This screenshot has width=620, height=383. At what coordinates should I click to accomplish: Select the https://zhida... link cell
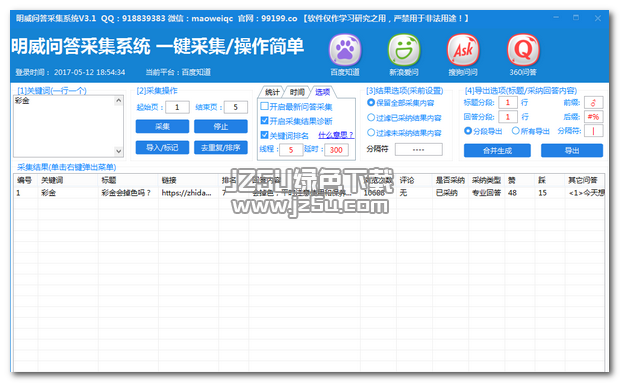click(x=188, y=193)
